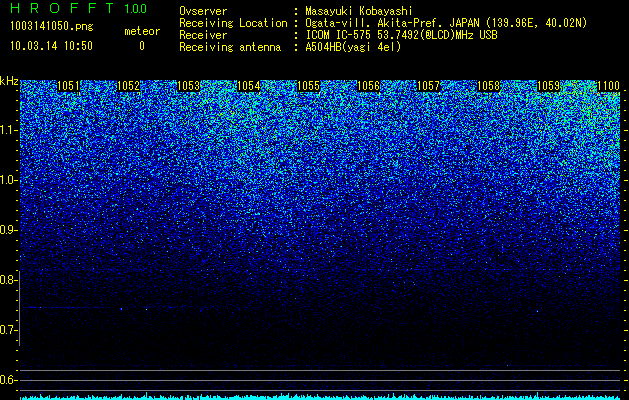Click the observer name Masayuki Kobayashi
This screenshot has height=400, width=629.
(359, 11)
